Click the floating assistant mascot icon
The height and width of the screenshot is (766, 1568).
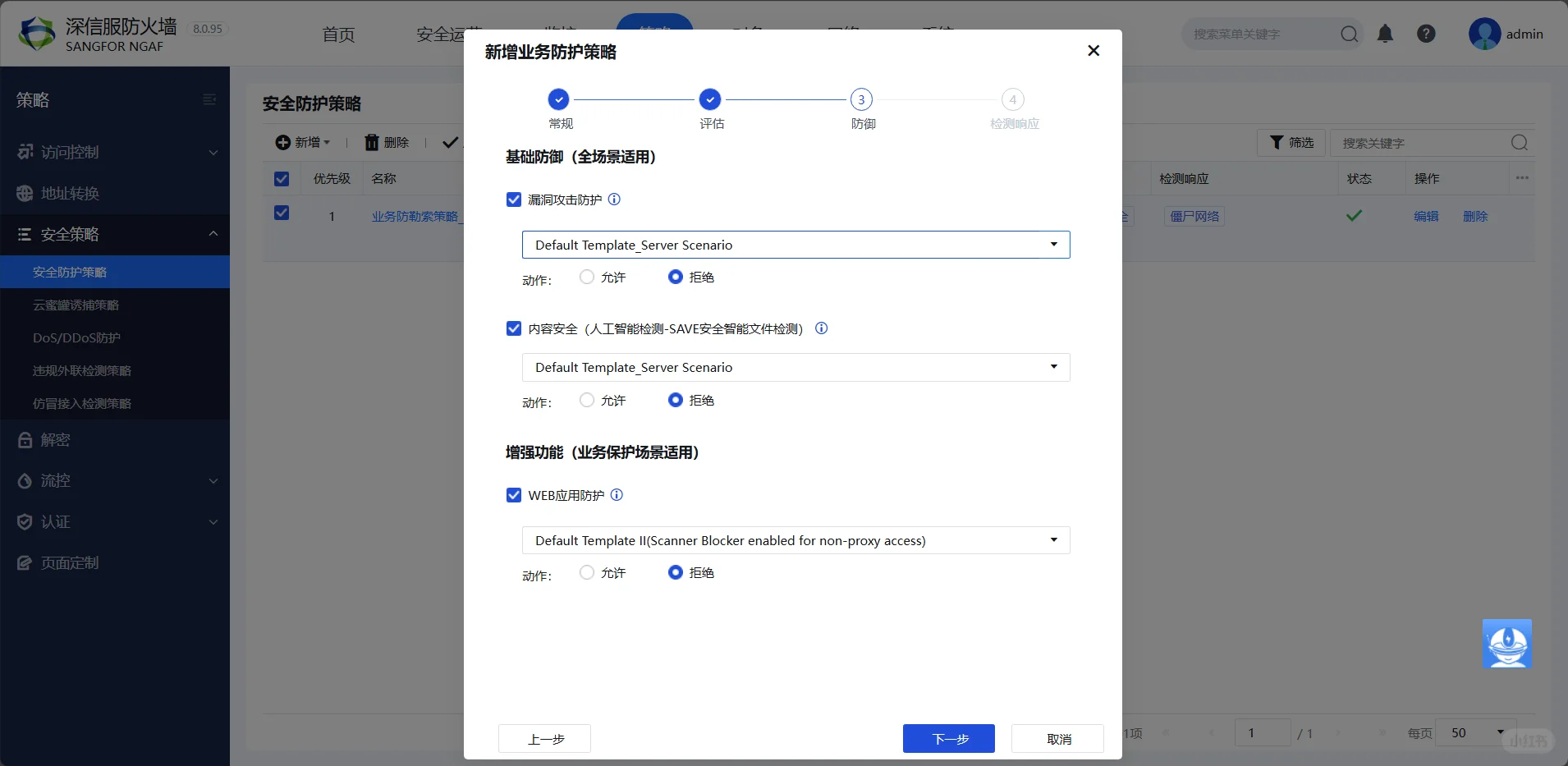1507,644
